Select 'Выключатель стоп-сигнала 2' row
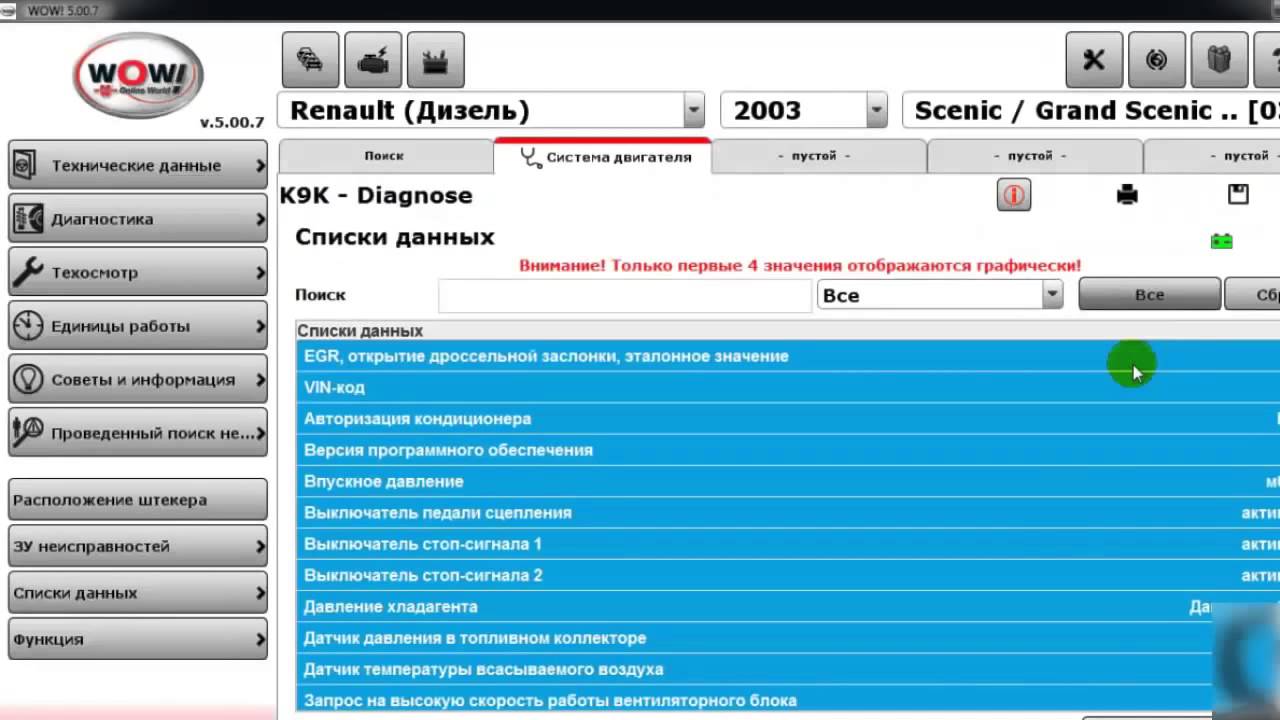This screenshot has height=720, width=1280. [788, 575]
